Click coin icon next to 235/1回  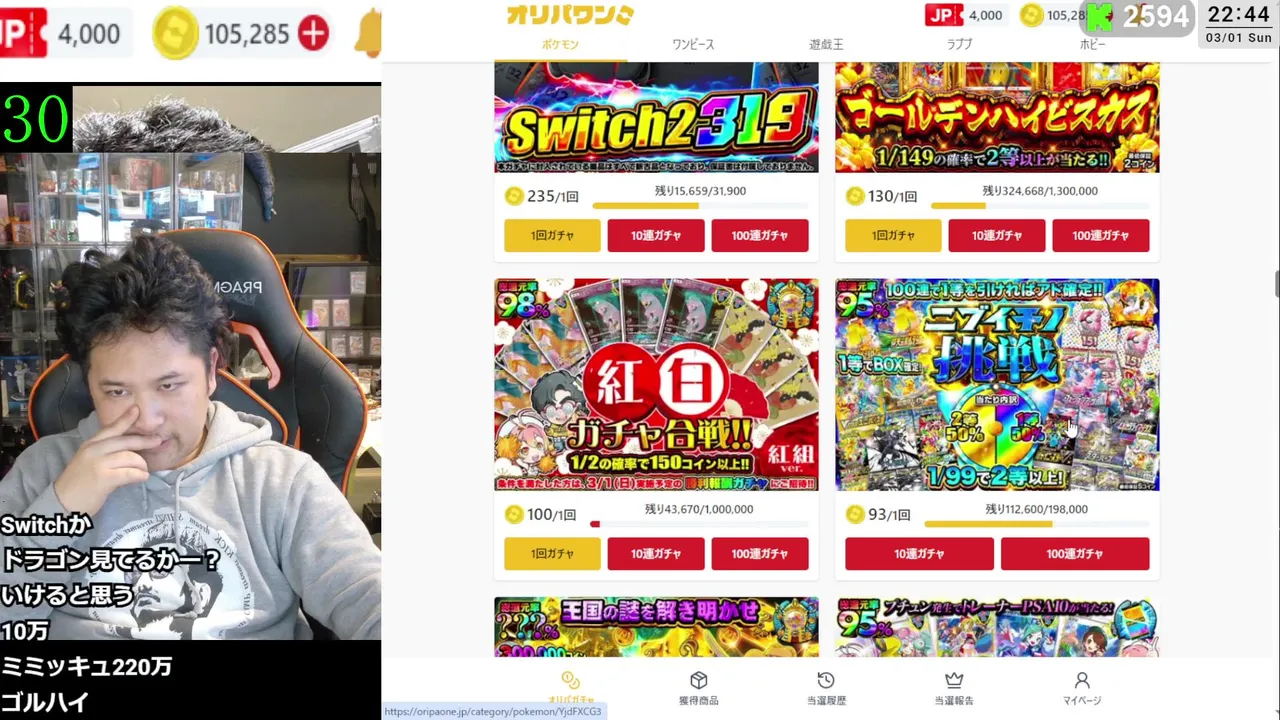[x=514, y=196]
